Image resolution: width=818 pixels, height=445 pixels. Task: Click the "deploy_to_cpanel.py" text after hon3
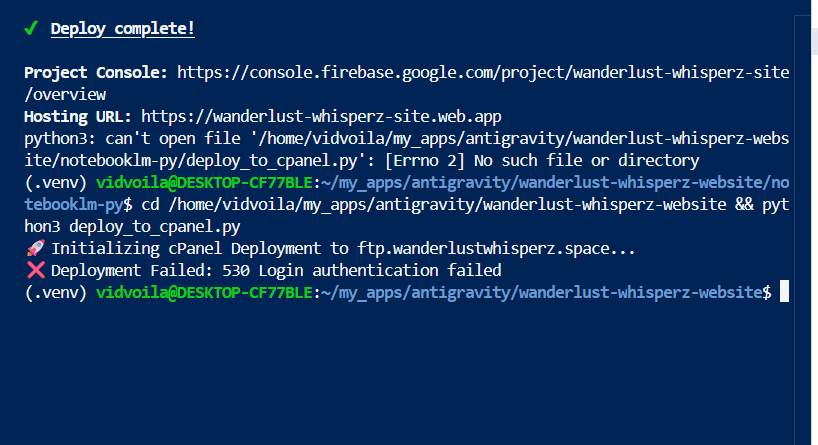pyautogui.click(x=154, y=227)
